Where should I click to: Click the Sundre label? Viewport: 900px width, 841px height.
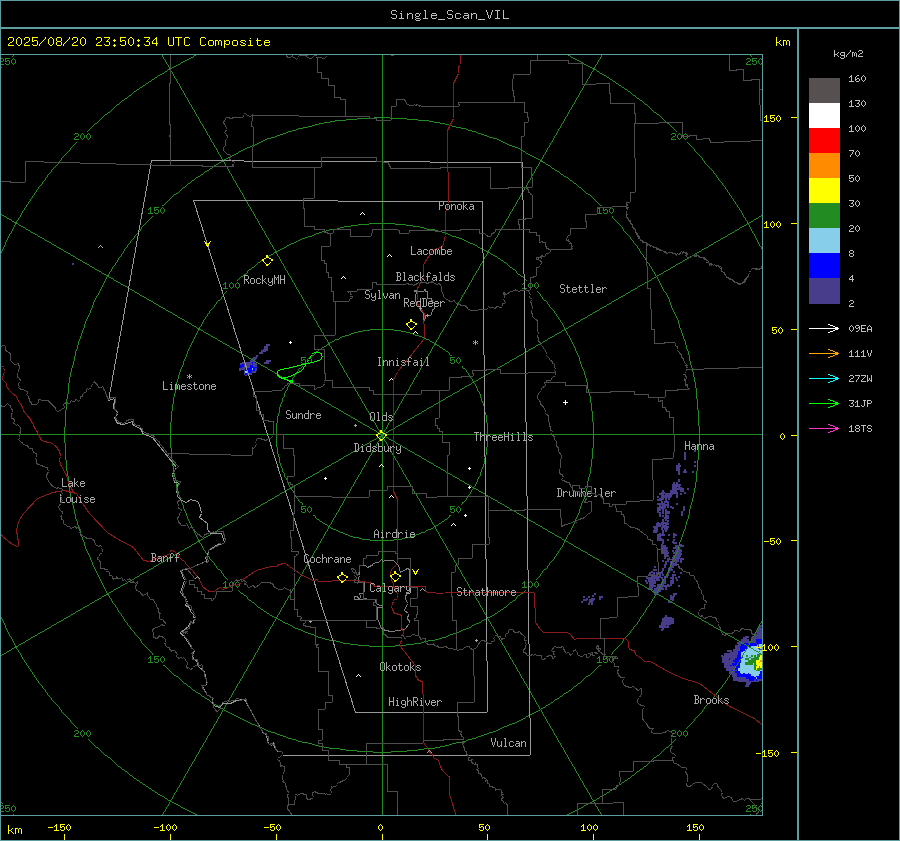[x=303, y=414]
